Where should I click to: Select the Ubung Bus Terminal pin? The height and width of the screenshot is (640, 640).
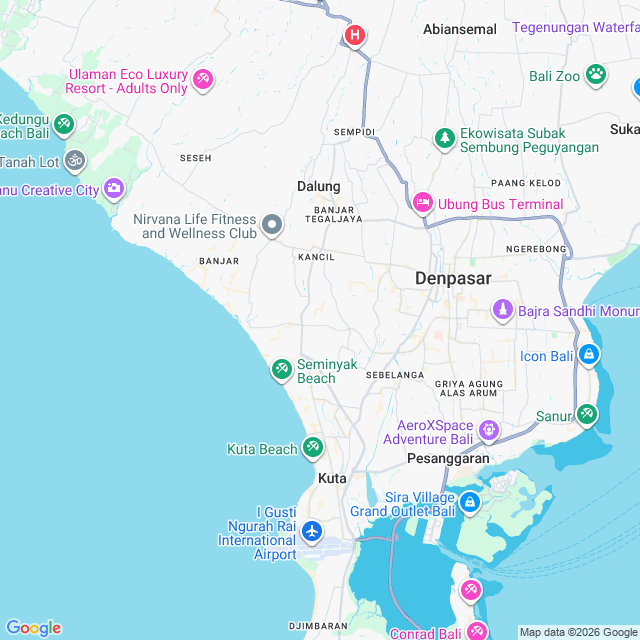pos(423,203)
